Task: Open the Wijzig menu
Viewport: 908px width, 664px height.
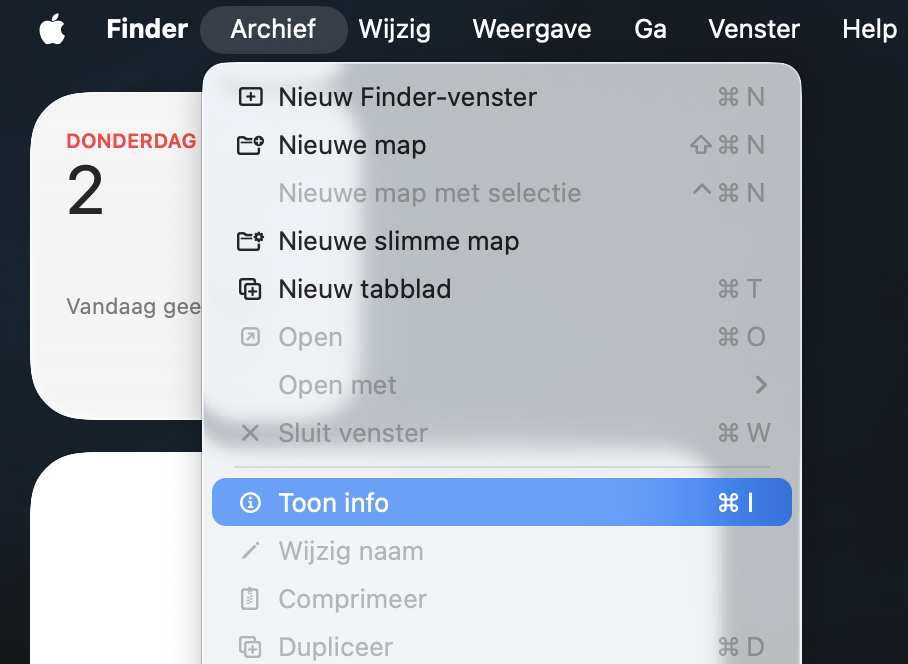Action: tap(394, 29)
